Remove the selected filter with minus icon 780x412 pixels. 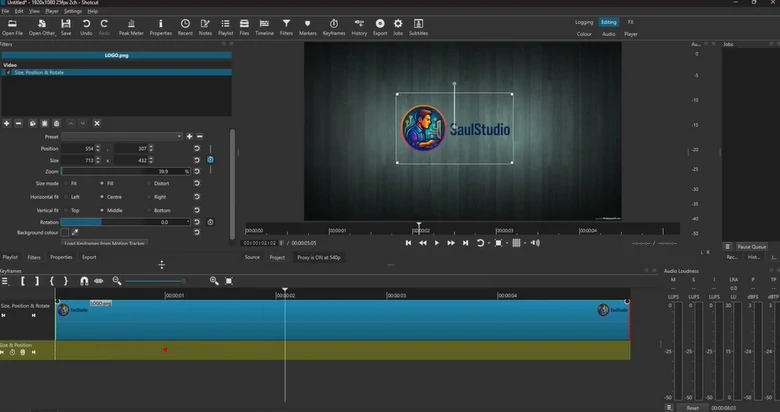click(18, 123)
